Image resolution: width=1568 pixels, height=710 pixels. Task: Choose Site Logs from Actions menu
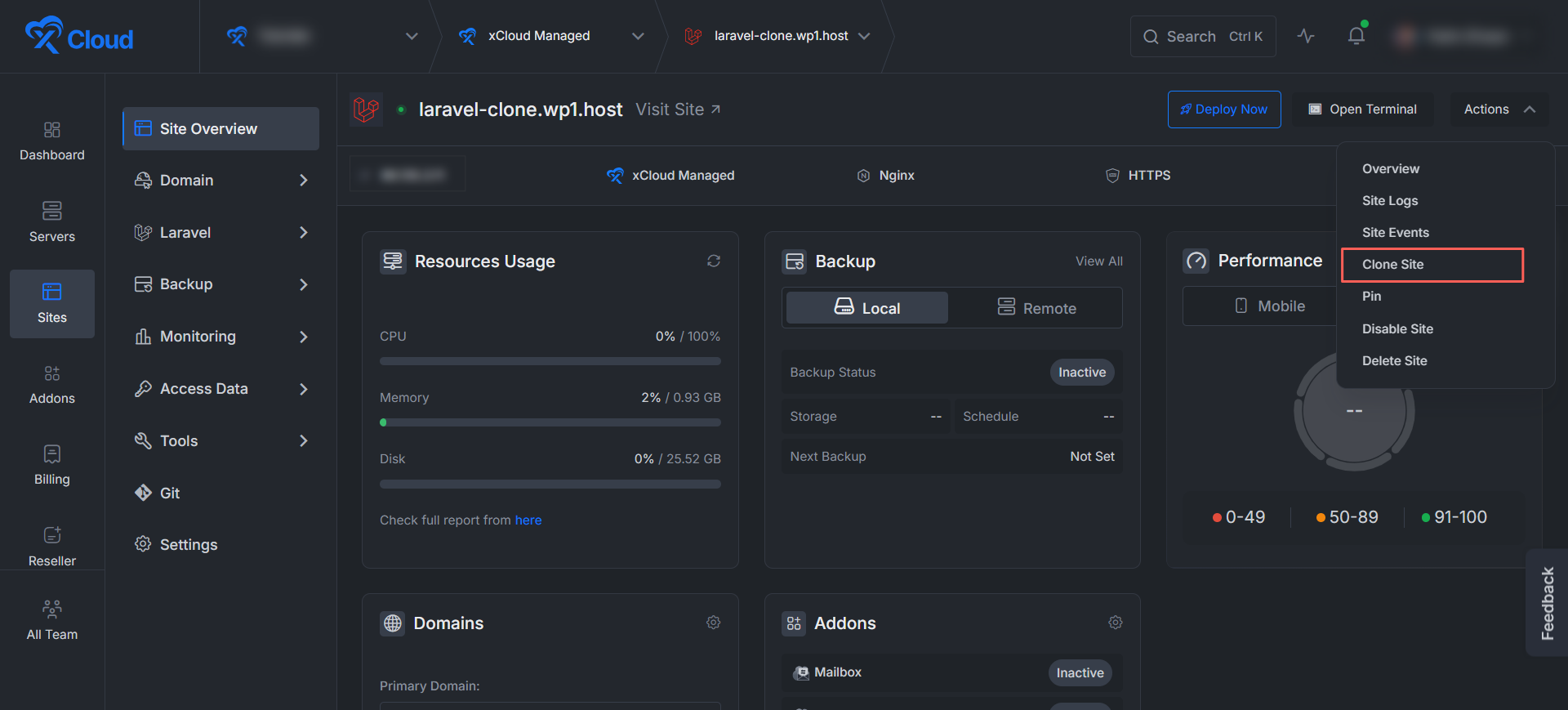point(1390,201)
